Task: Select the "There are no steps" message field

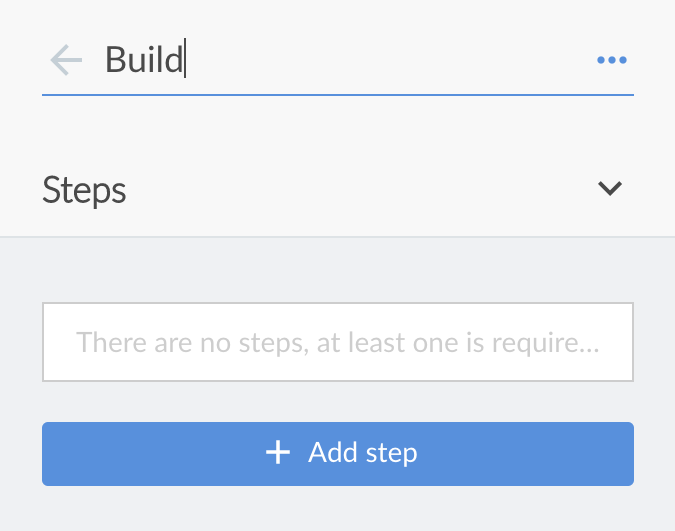Action: [337, 343]
